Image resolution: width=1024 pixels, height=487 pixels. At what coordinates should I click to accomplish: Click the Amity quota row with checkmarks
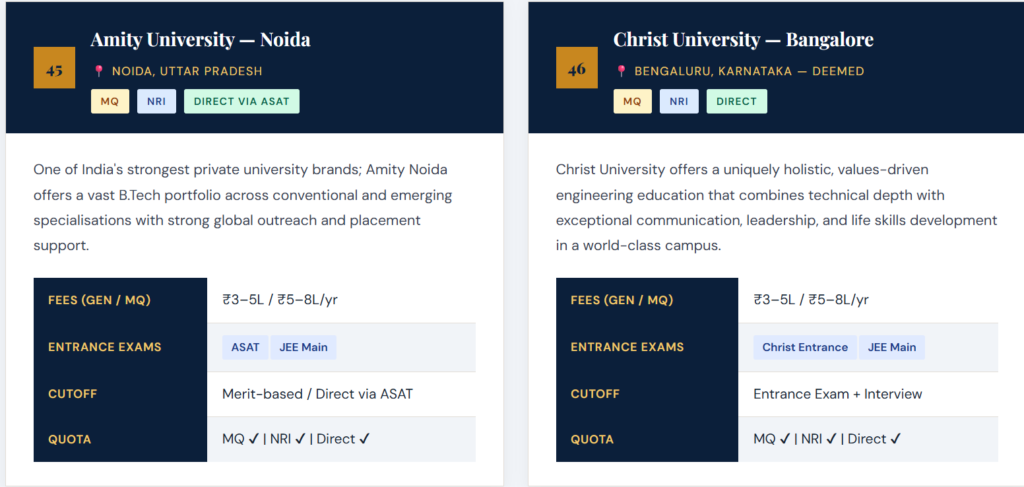point(296,439)
